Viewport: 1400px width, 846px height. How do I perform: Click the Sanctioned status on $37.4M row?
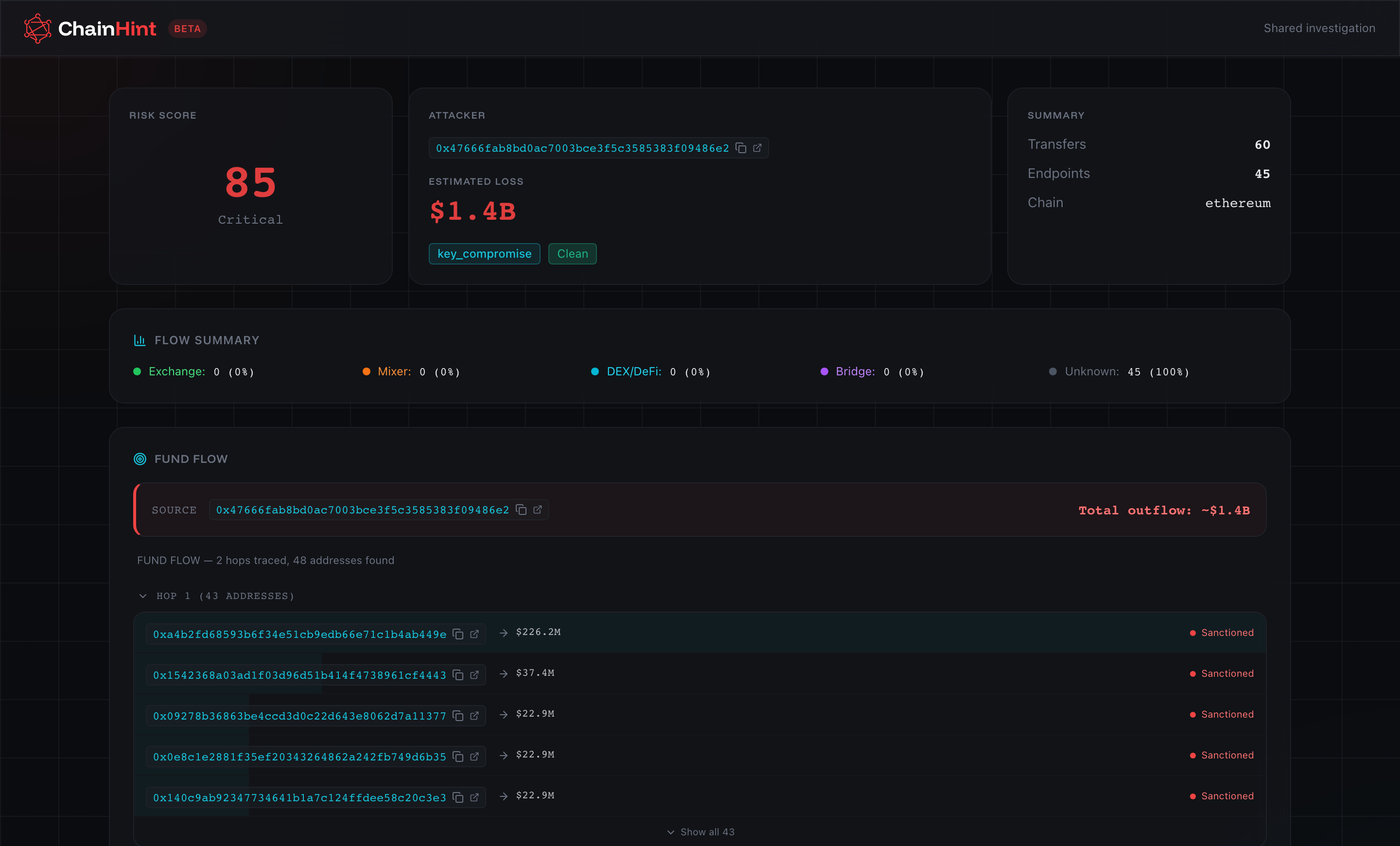pos(1222,674)
